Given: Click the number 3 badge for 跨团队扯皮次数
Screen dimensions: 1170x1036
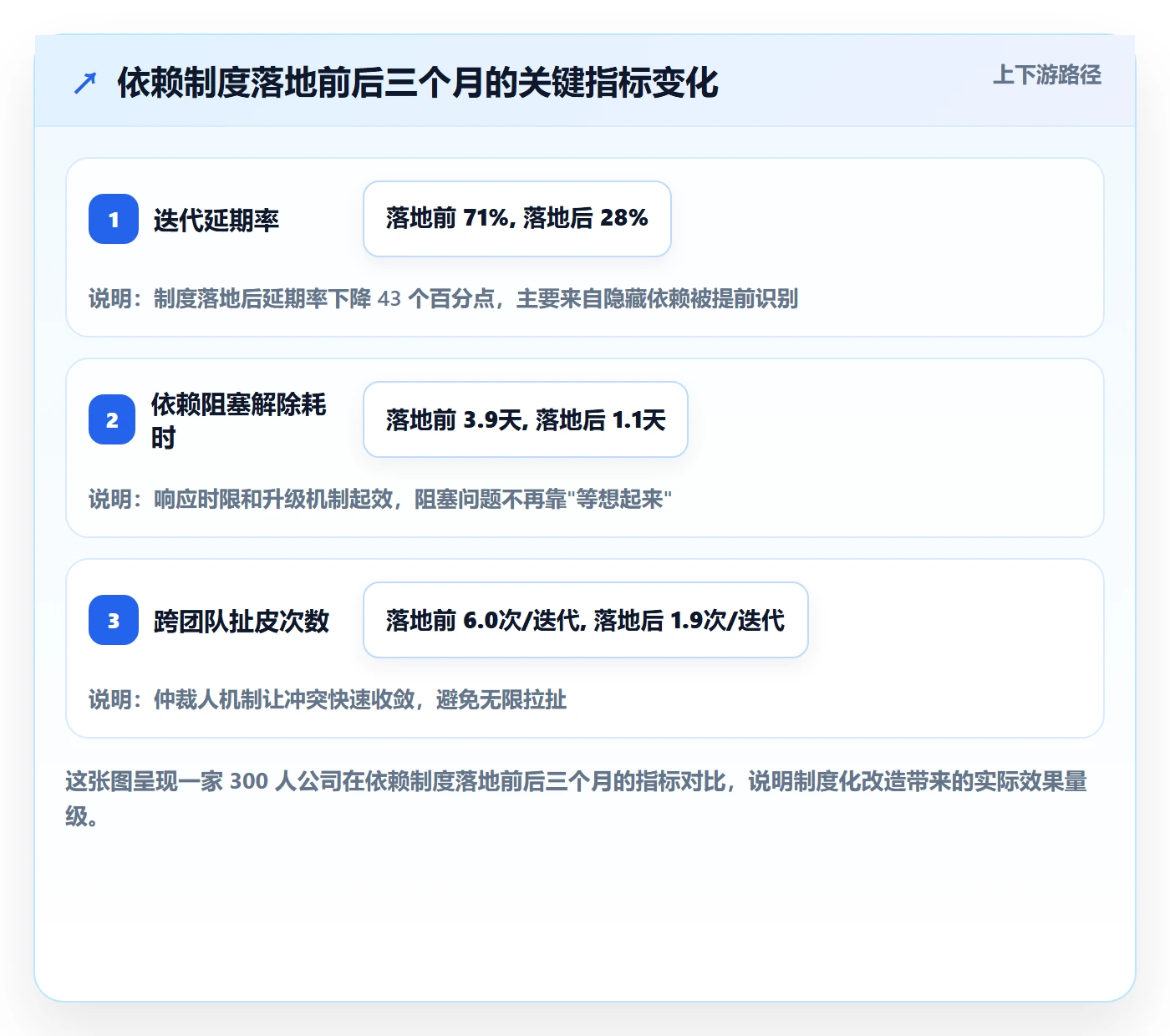Looking at the screenshot, I should click(114, 620).
